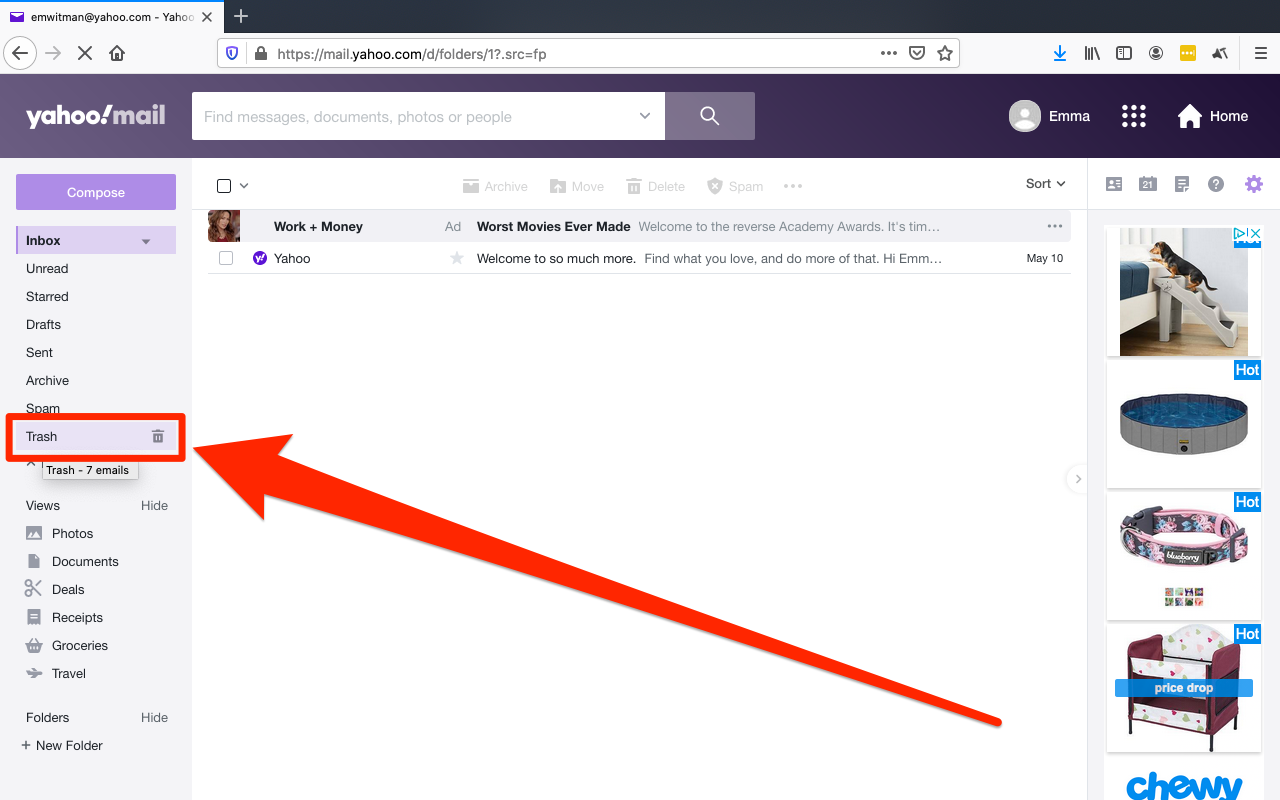1280x800 pixels.
Task: Toggle the browser sidebar view icon
Action: [1124, 54]
